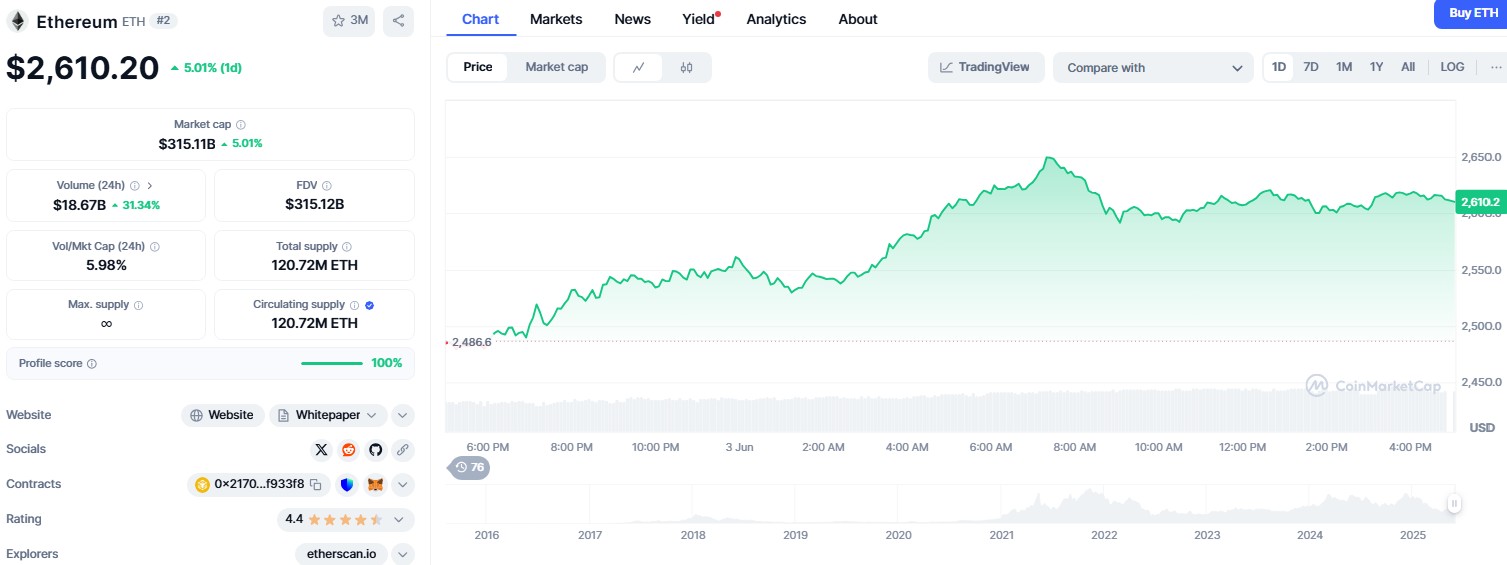Click the timeline range slider handle
Viewport: 1507px width, 565px height.
click(x=1454, y=504)
